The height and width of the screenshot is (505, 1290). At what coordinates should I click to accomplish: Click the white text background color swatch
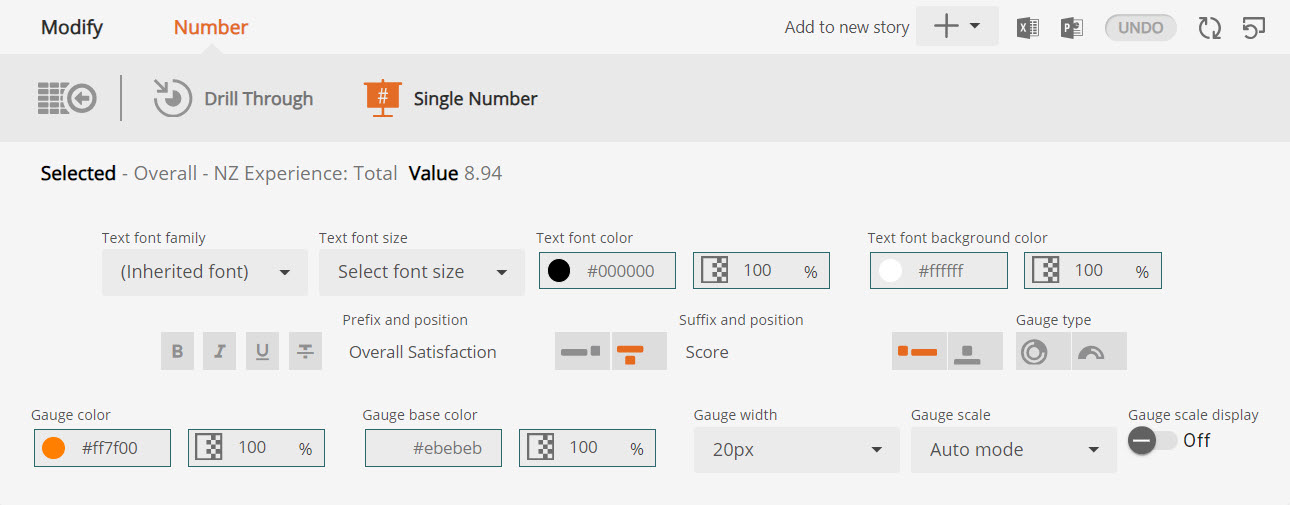(890, 271)
